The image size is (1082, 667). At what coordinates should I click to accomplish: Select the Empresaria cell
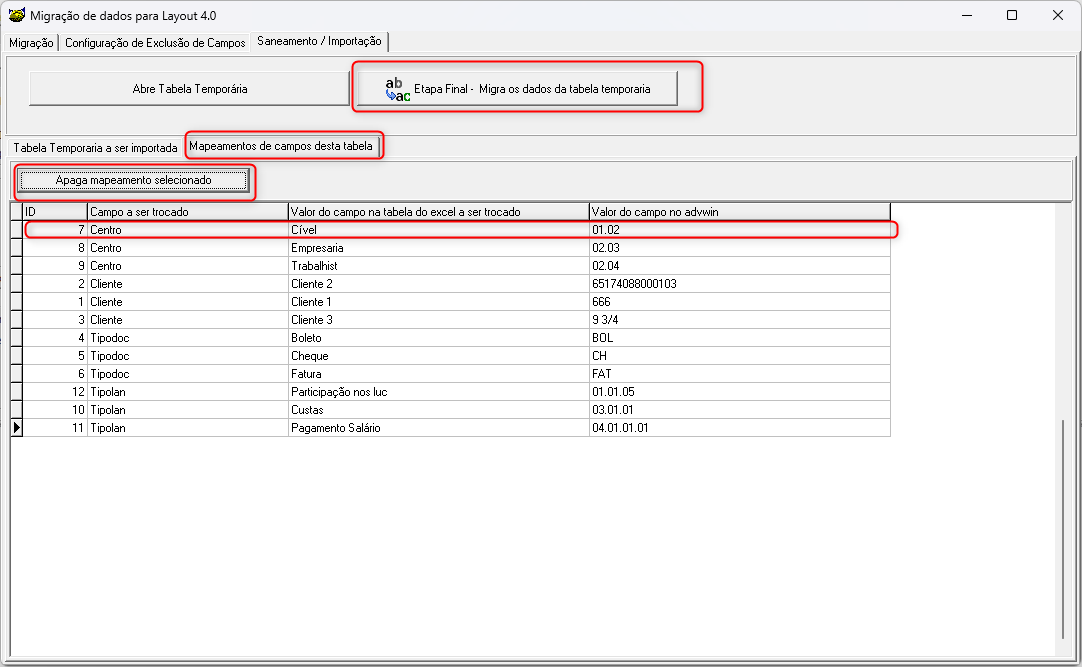point(439,248)
